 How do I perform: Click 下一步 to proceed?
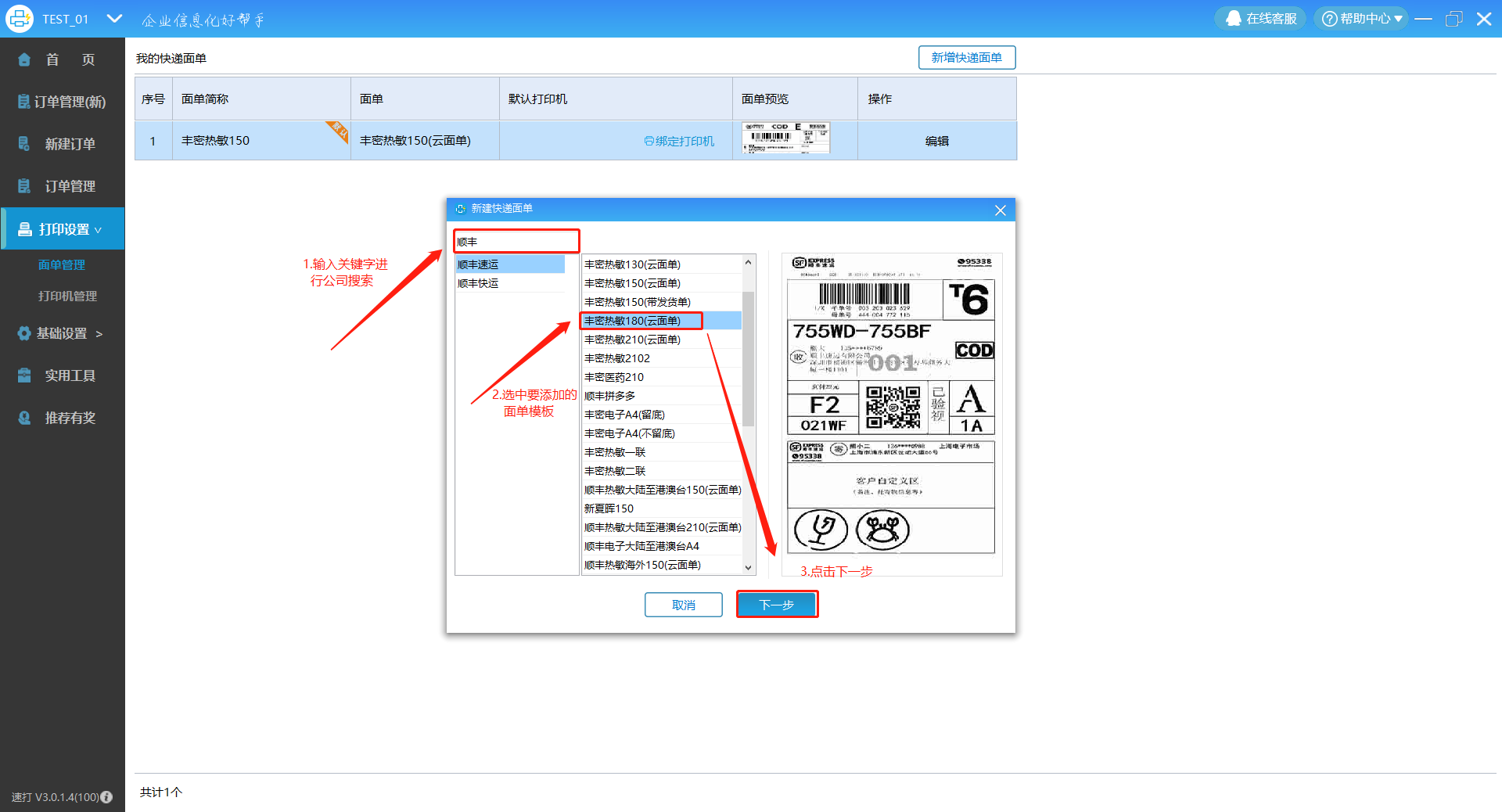[778, 605]
